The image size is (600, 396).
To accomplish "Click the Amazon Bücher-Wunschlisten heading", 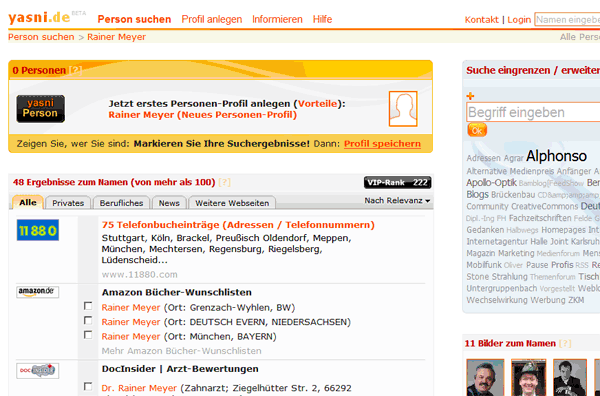I will click(x=176, y=292).
